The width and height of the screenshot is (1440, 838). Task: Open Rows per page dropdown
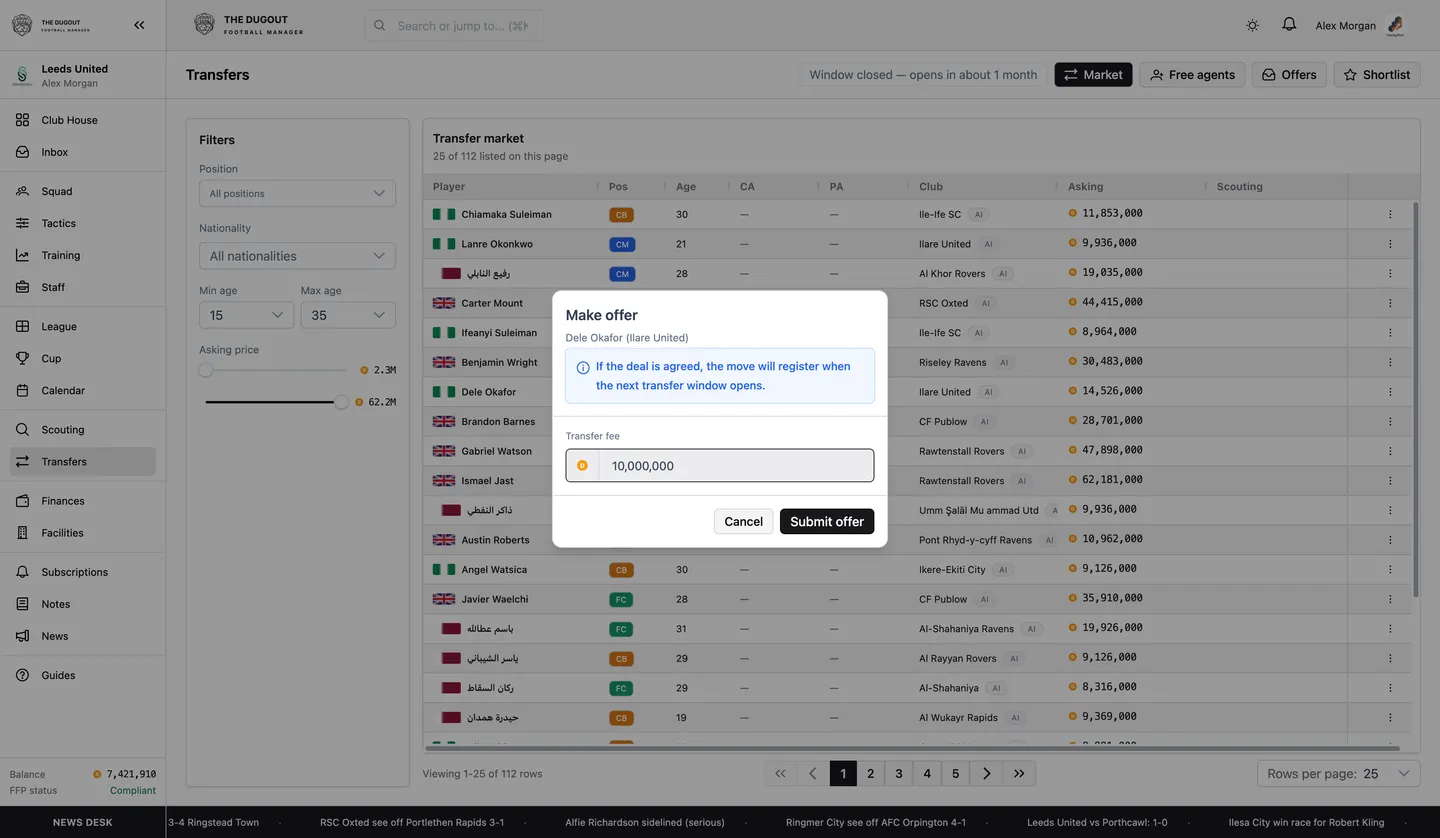pos(1338,774)
